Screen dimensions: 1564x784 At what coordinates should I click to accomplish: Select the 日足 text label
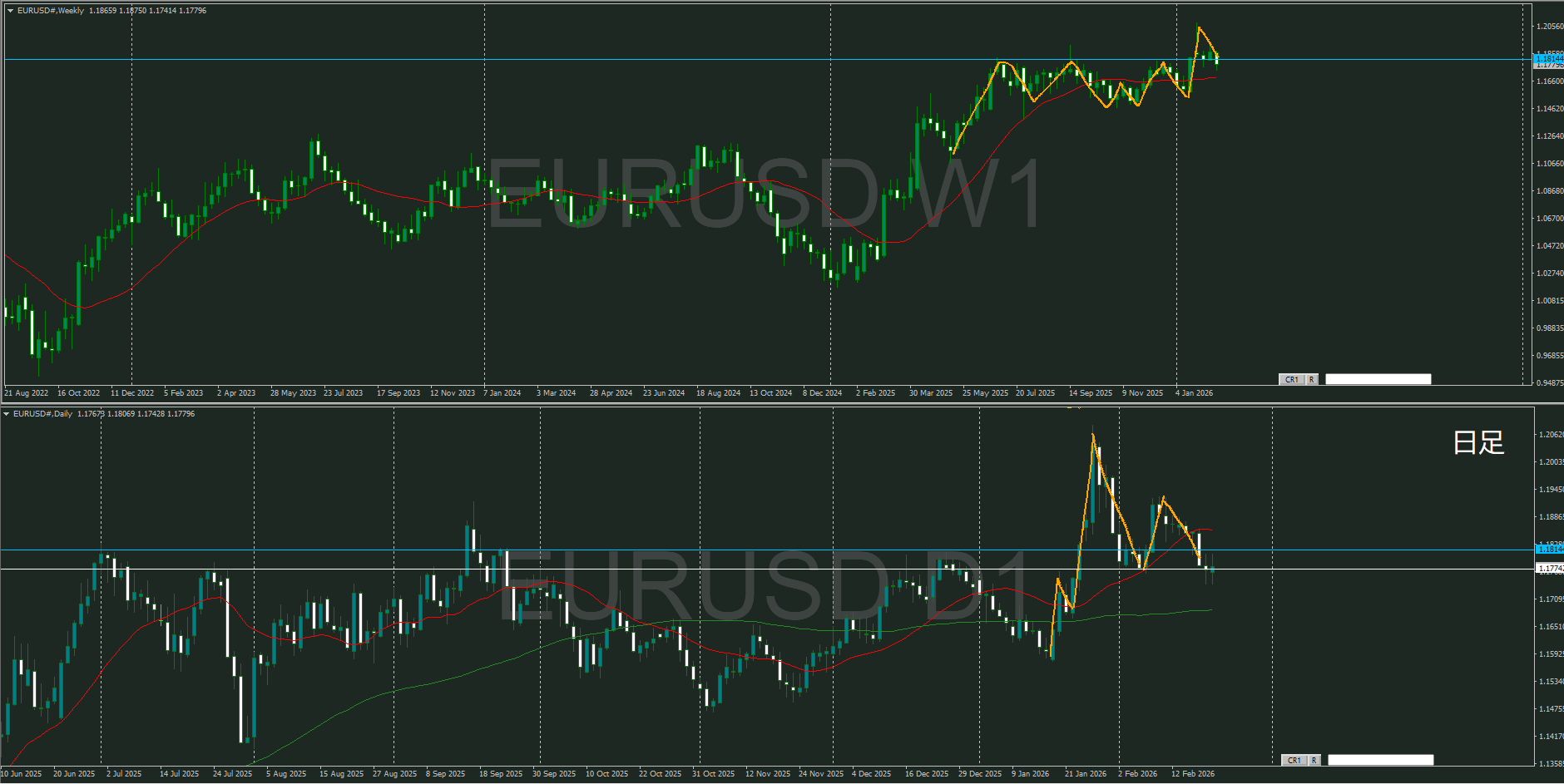click(1478, 442)
